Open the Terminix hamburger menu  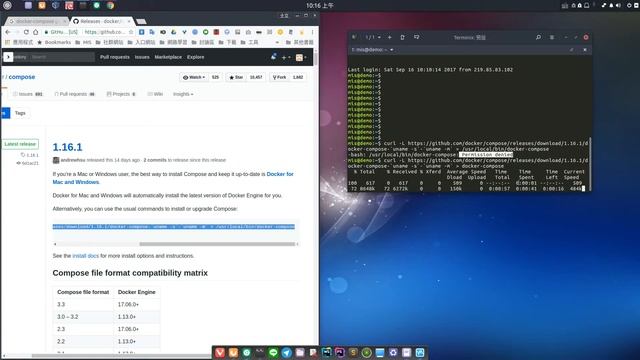(x=552, y=37)
